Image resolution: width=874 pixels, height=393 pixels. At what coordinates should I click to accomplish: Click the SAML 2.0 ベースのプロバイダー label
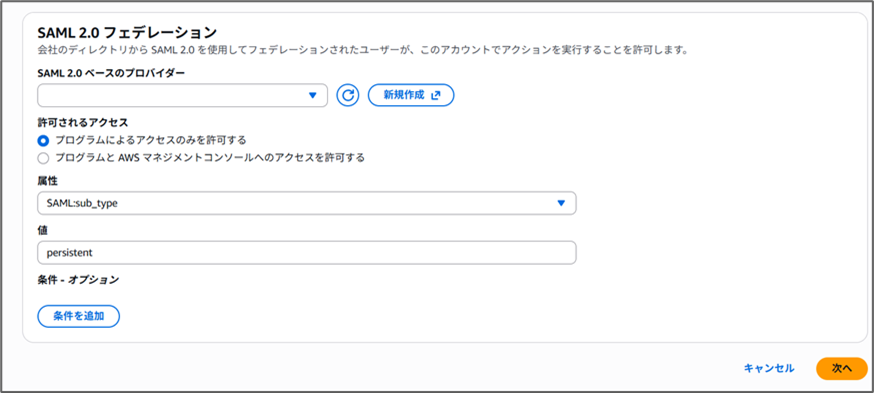(111, 73)
